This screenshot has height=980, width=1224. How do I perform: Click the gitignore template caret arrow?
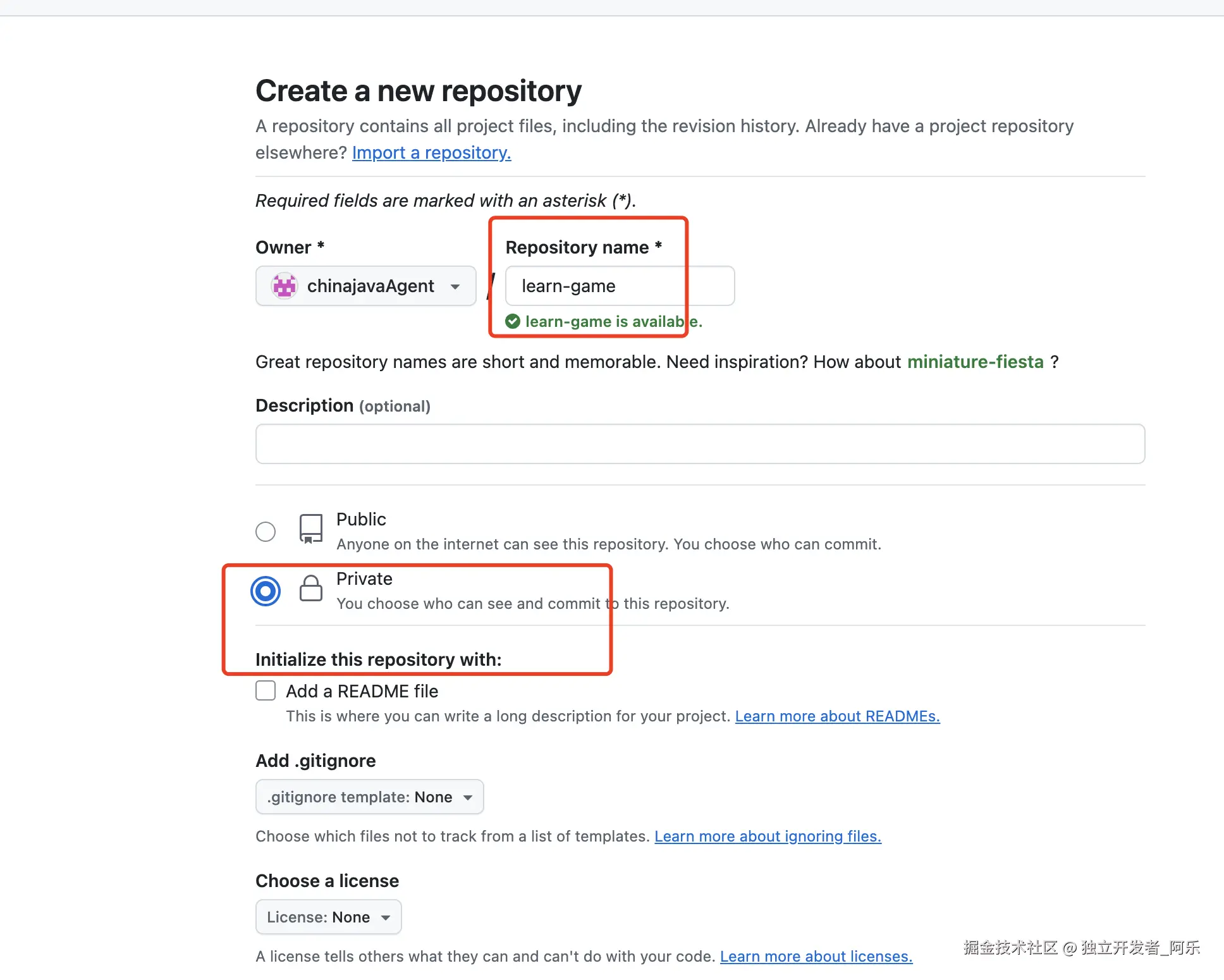point(468,797)
